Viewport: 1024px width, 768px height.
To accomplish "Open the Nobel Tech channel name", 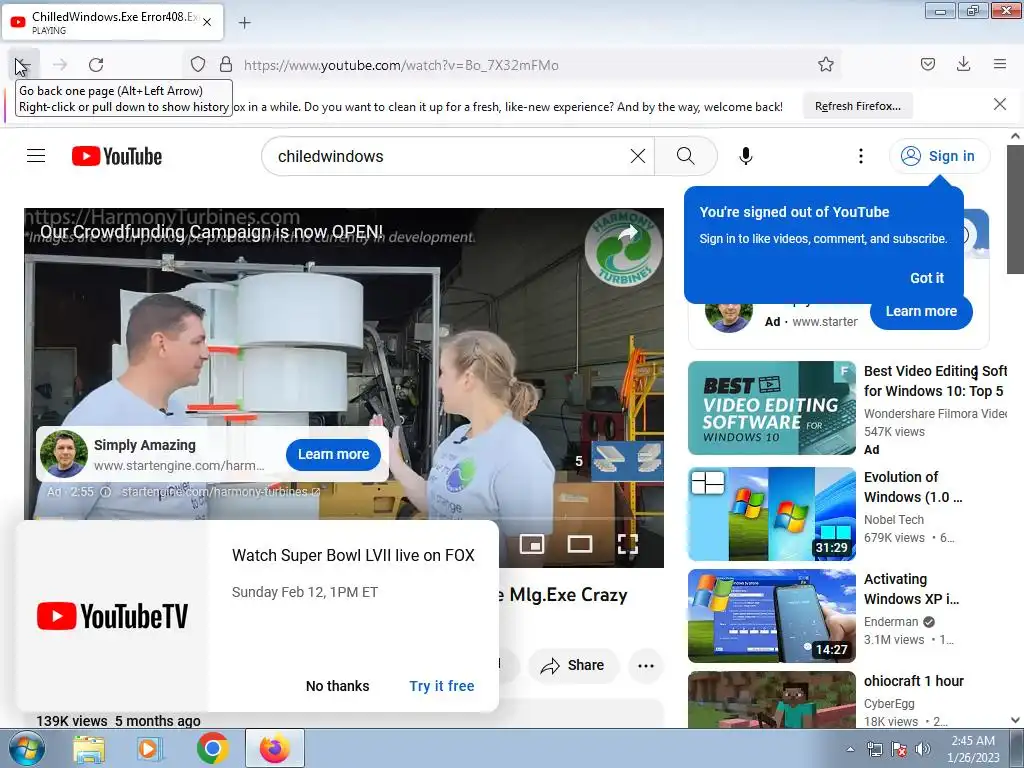I will click(x=893, y=520).
